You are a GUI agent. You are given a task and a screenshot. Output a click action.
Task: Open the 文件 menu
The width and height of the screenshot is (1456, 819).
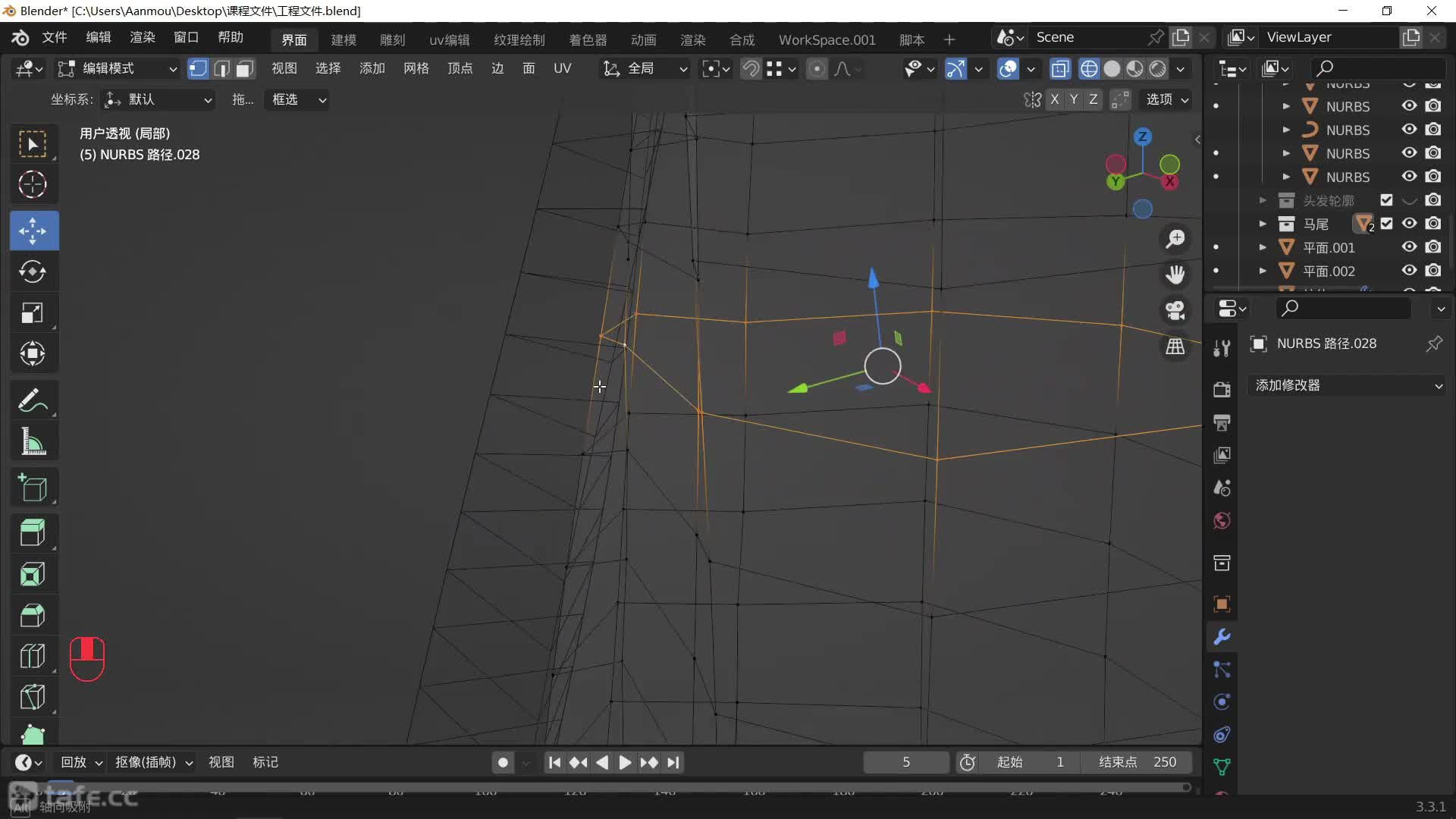55,37
